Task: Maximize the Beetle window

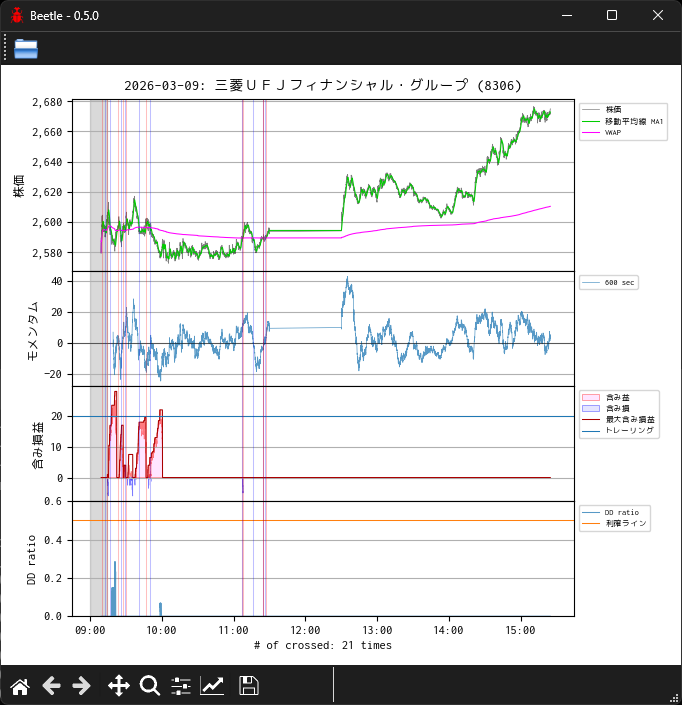Action: point(612,15)
